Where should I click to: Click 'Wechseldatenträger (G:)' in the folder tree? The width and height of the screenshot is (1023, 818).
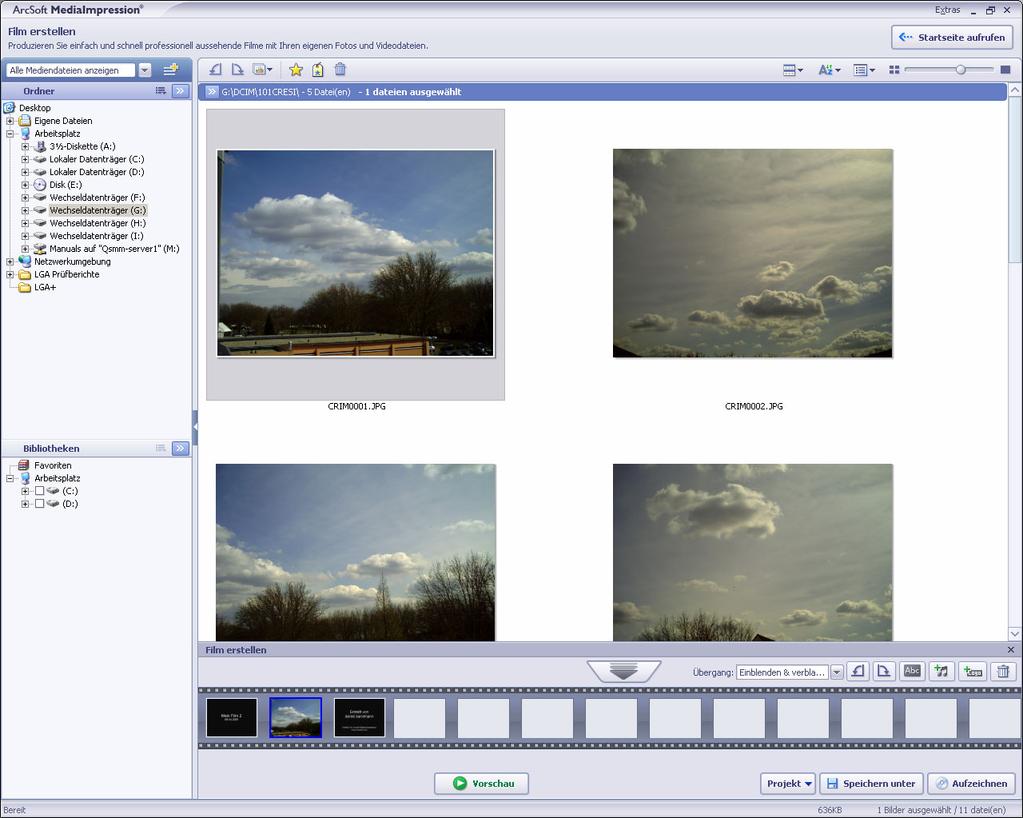tap(98, 210)
